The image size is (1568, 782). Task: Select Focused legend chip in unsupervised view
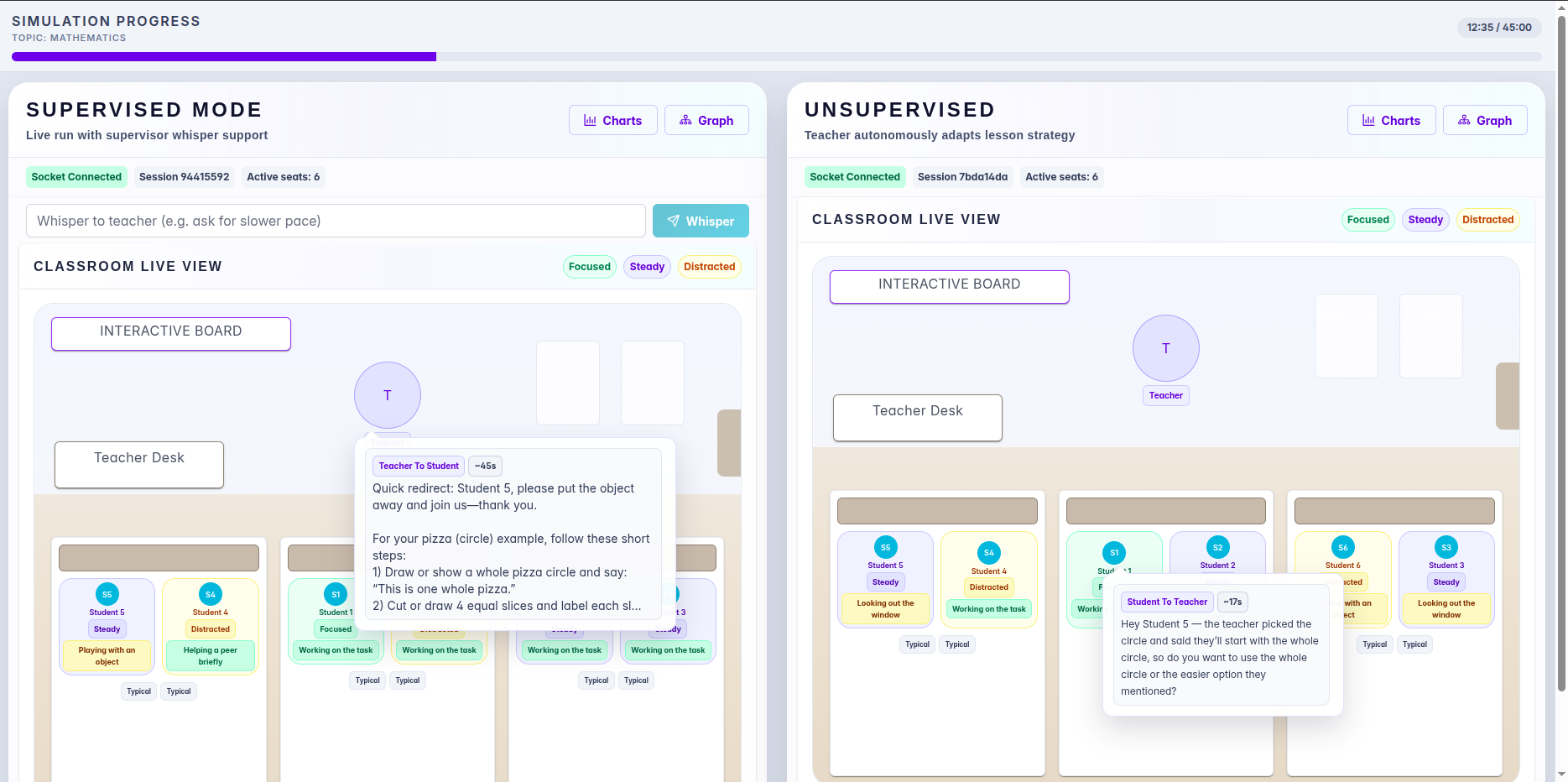point(1368,220)
